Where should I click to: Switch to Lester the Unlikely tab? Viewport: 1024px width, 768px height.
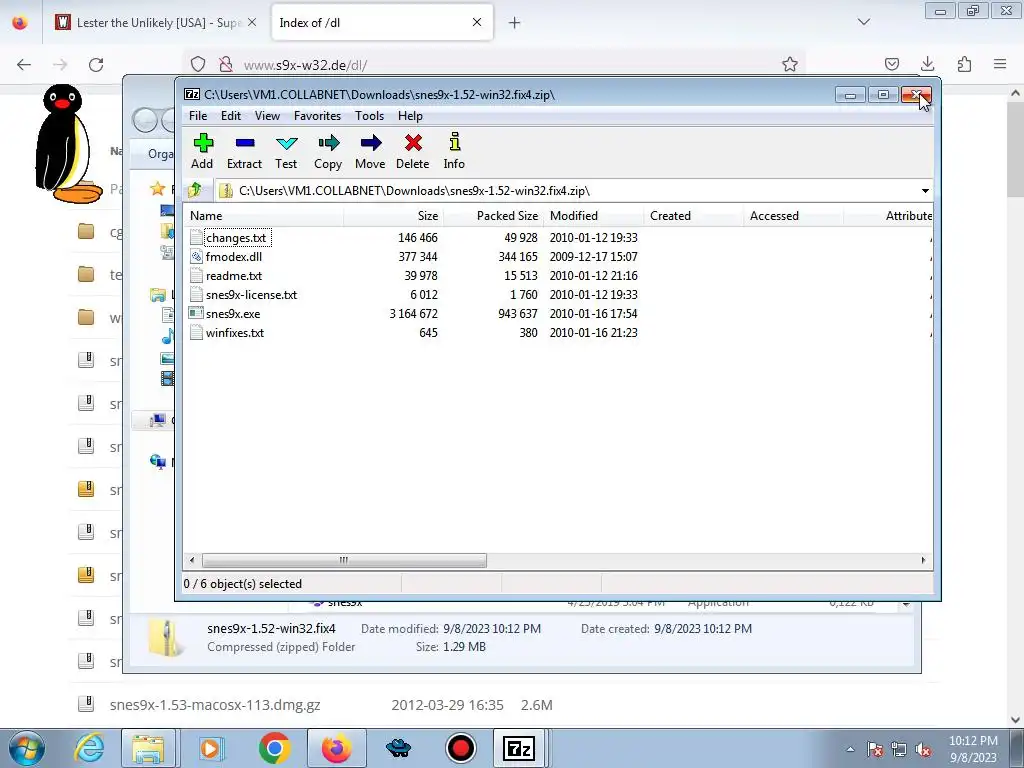pyautogui.click(x=155, y=23)
